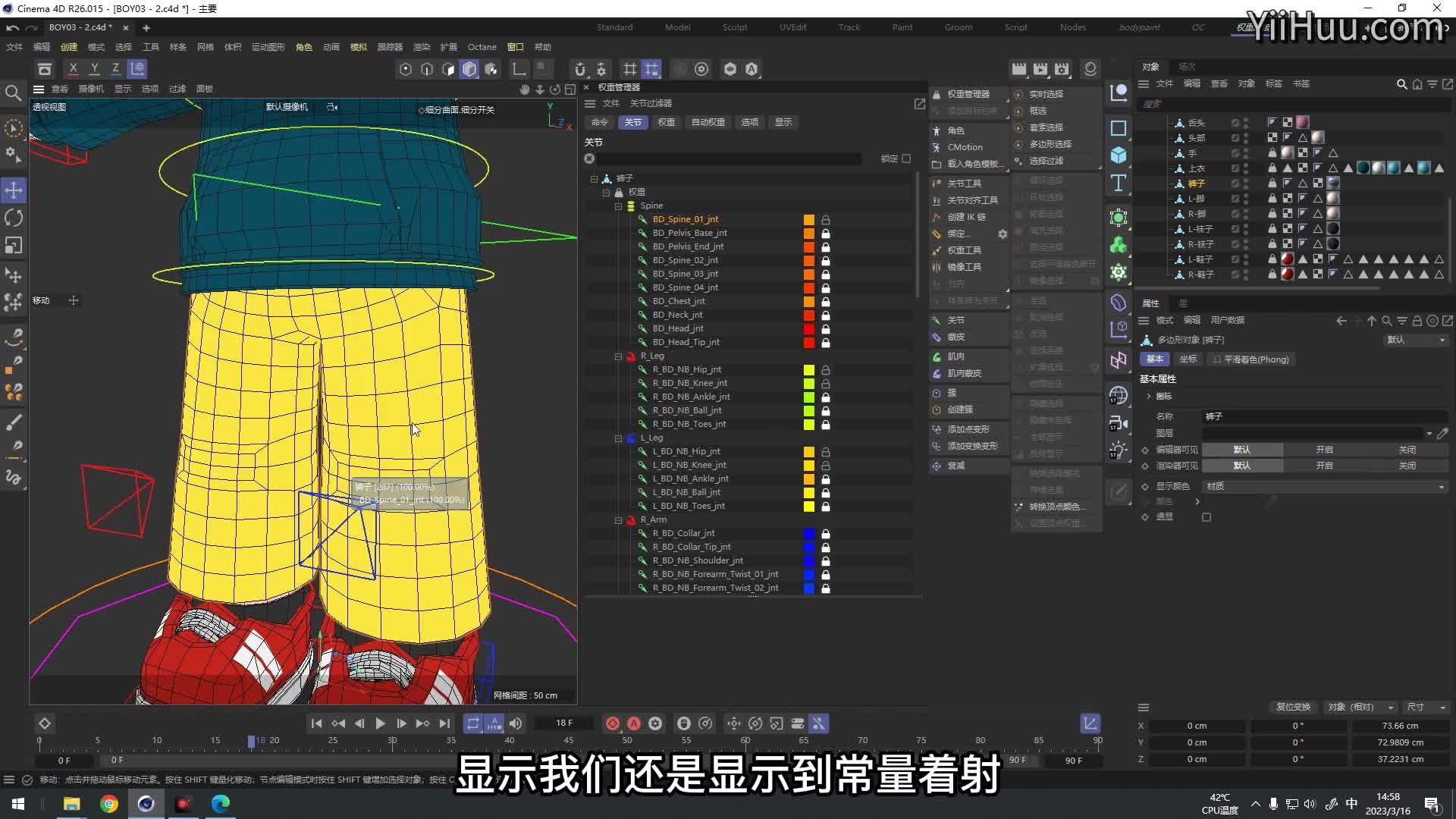This screenshot has height=819, width=1456.
Task: Jump to end of timeline
Action: click(x=444, y=723)
